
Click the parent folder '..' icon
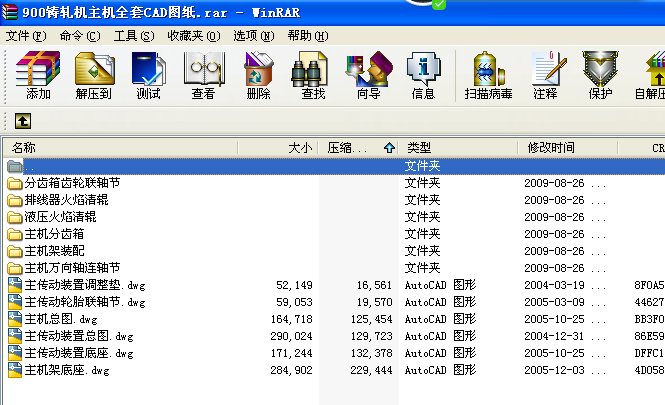click(15, 166)
